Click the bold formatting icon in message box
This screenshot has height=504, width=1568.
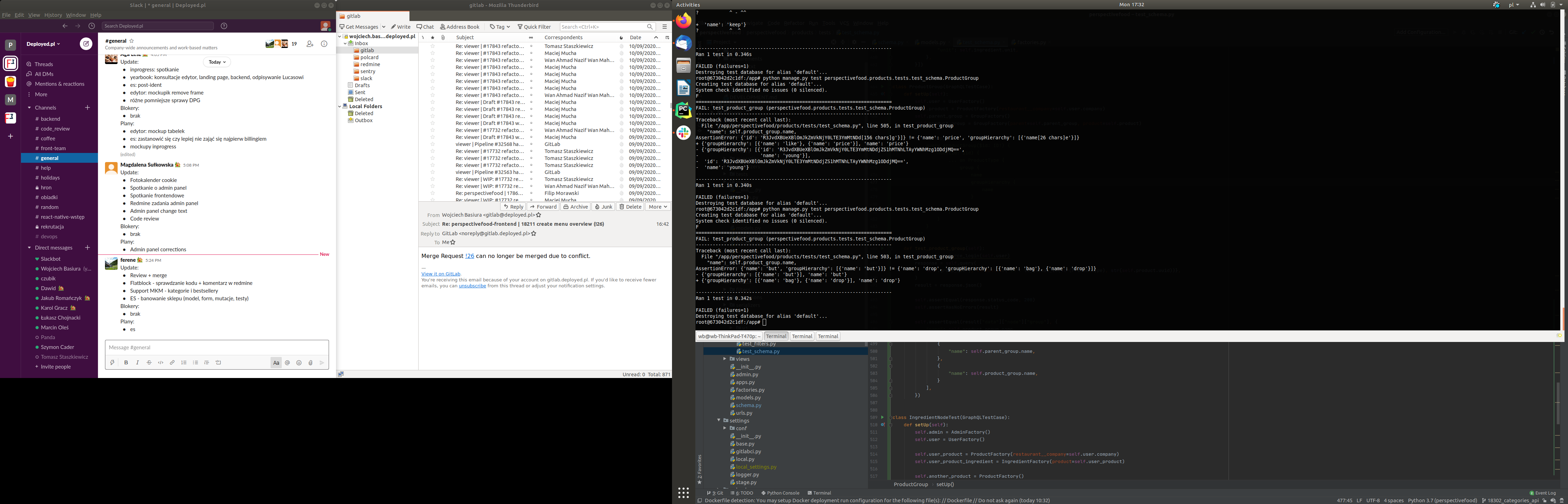pos(126,363)
